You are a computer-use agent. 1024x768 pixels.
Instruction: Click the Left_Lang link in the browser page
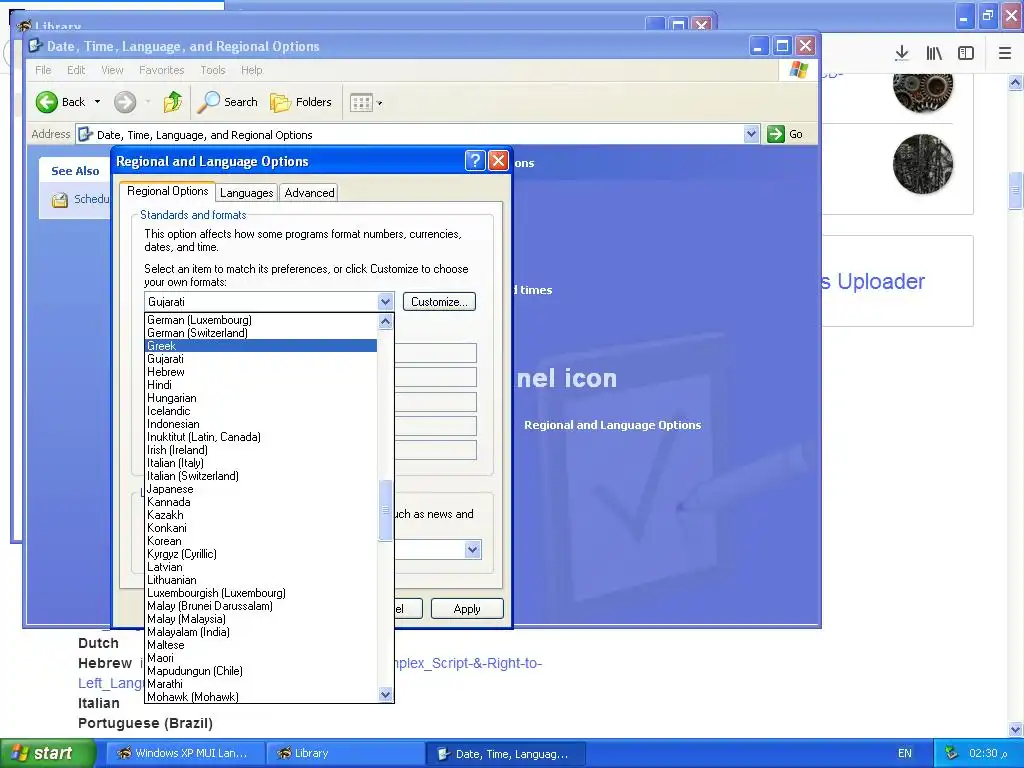coord(110,683)
